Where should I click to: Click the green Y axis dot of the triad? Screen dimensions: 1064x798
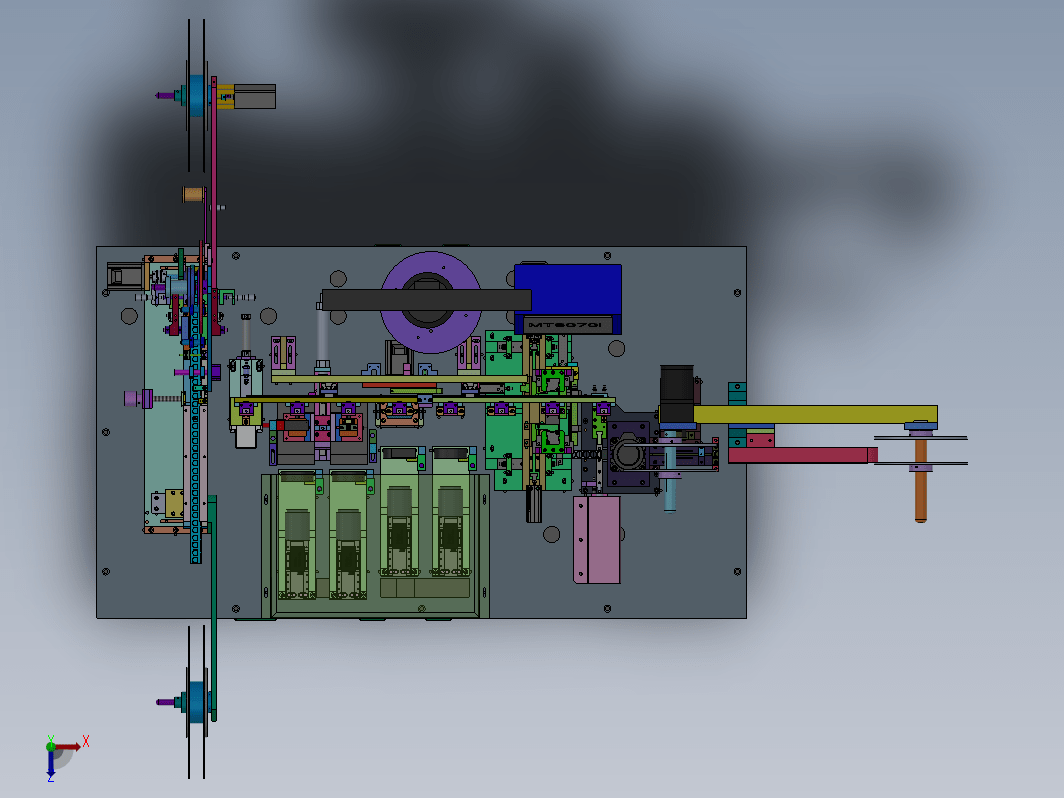[51, 746]
